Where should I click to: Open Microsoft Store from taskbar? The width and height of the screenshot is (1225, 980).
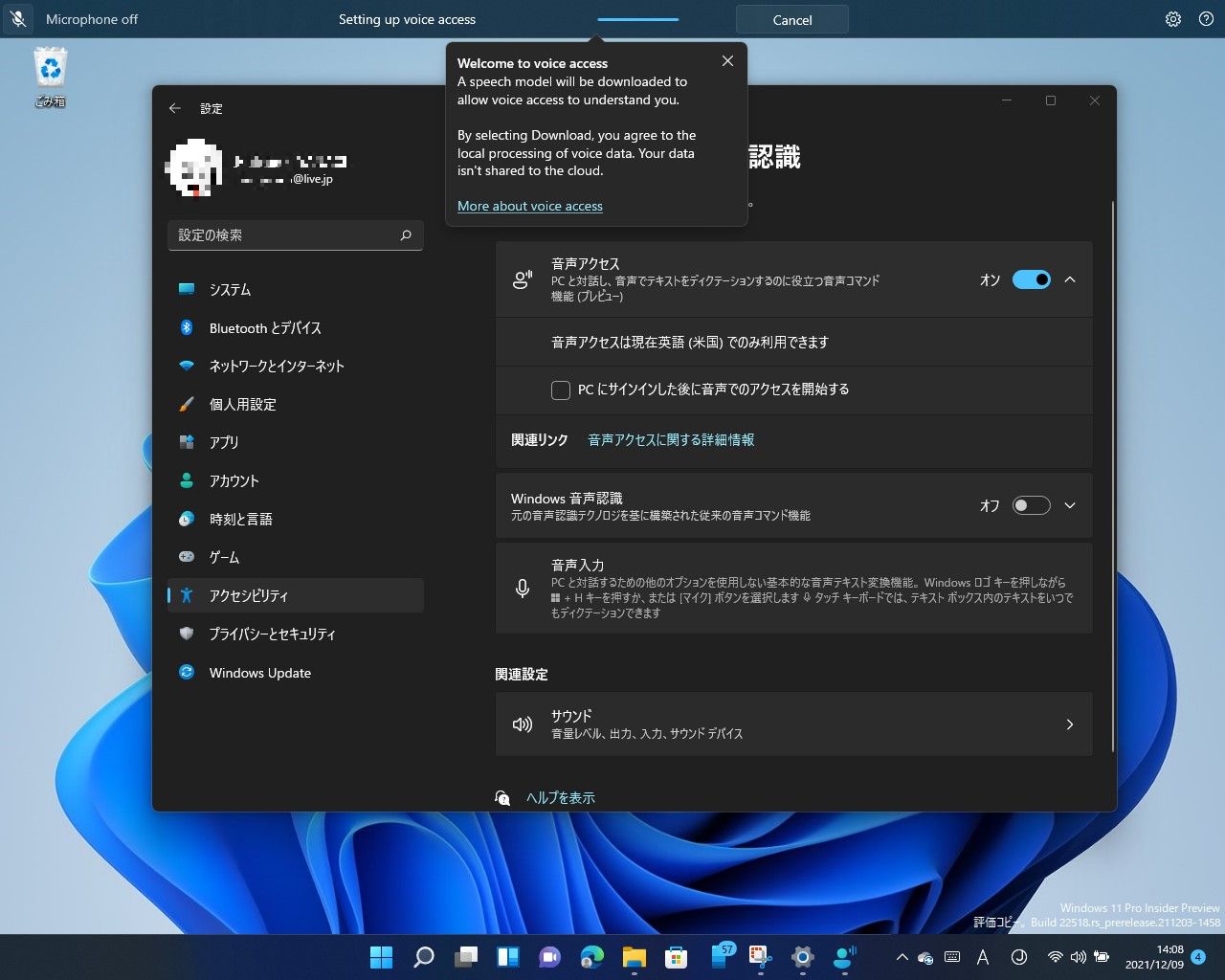point(676,957)
